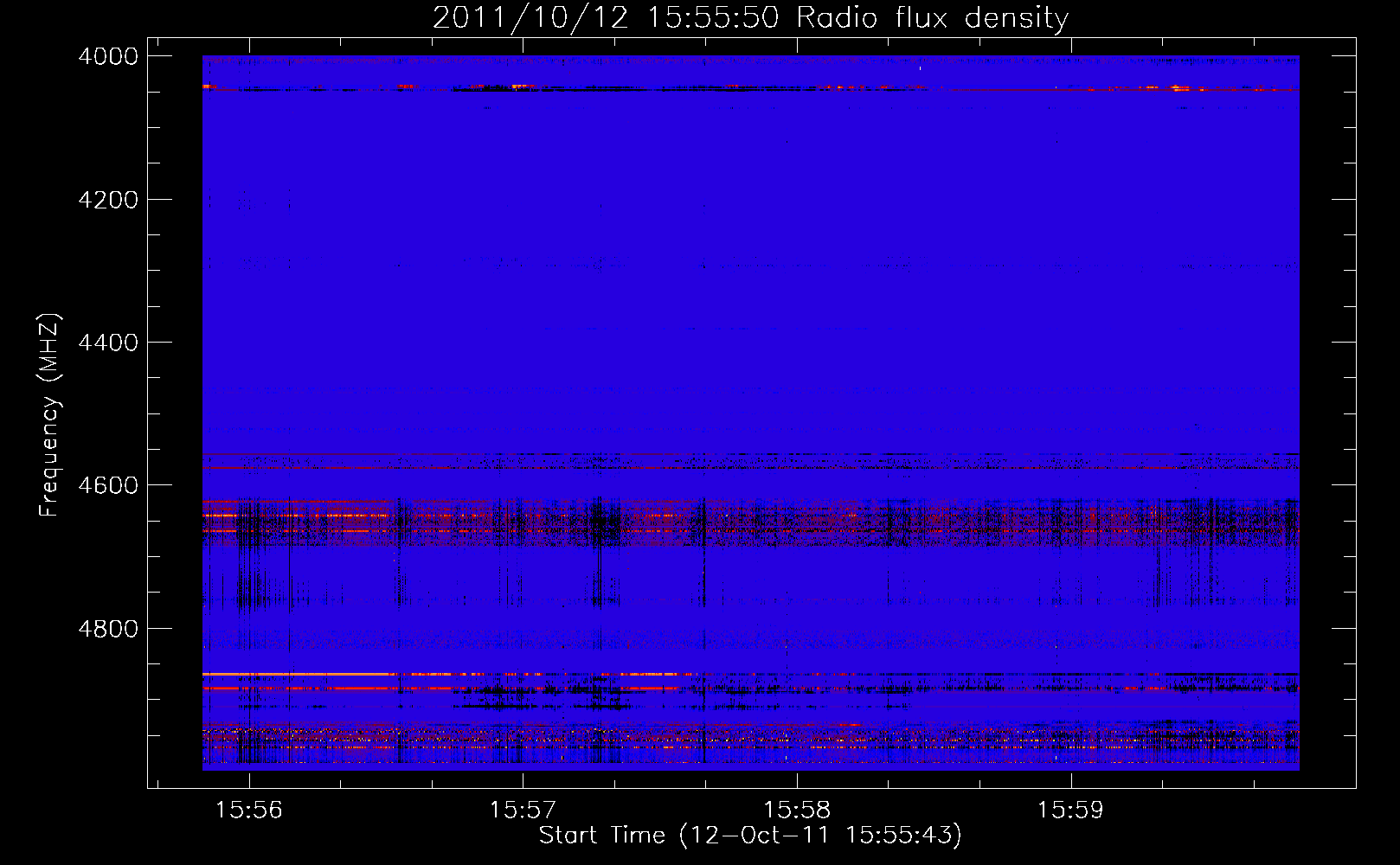Image resolution: width=1400 pixels, height=865 pixels.
Task: Select the 4200 frequency tick label
Action: pyautogui.click(x=108, y=200)
